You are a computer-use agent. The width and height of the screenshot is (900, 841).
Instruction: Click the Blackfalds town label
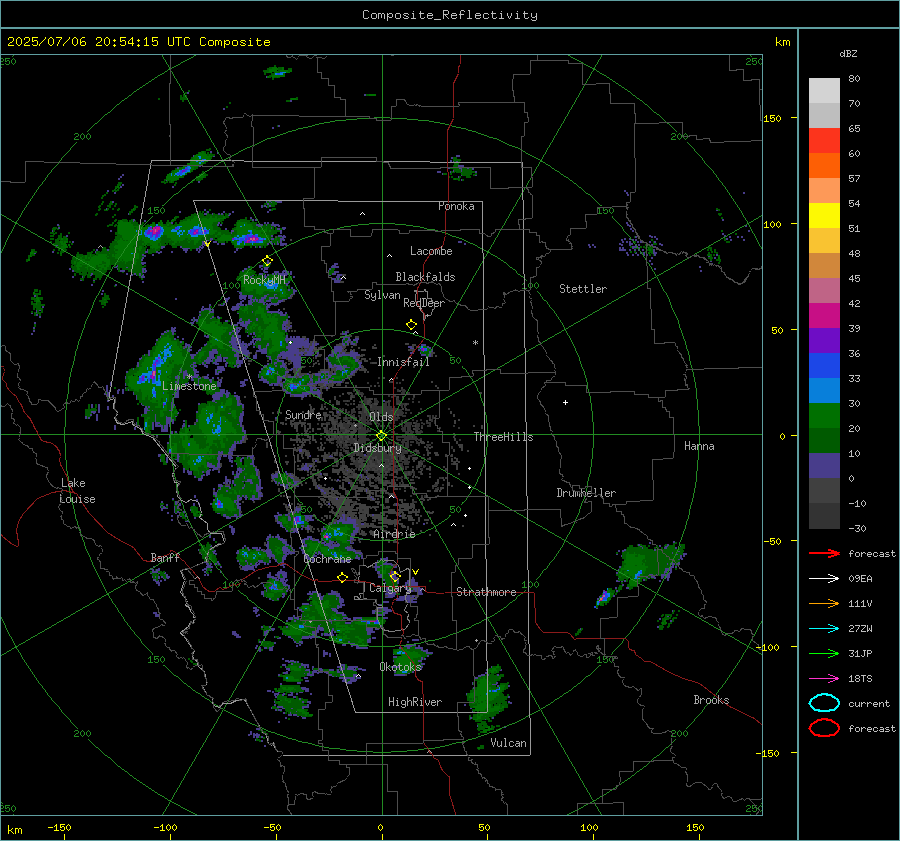coord(425,277)
